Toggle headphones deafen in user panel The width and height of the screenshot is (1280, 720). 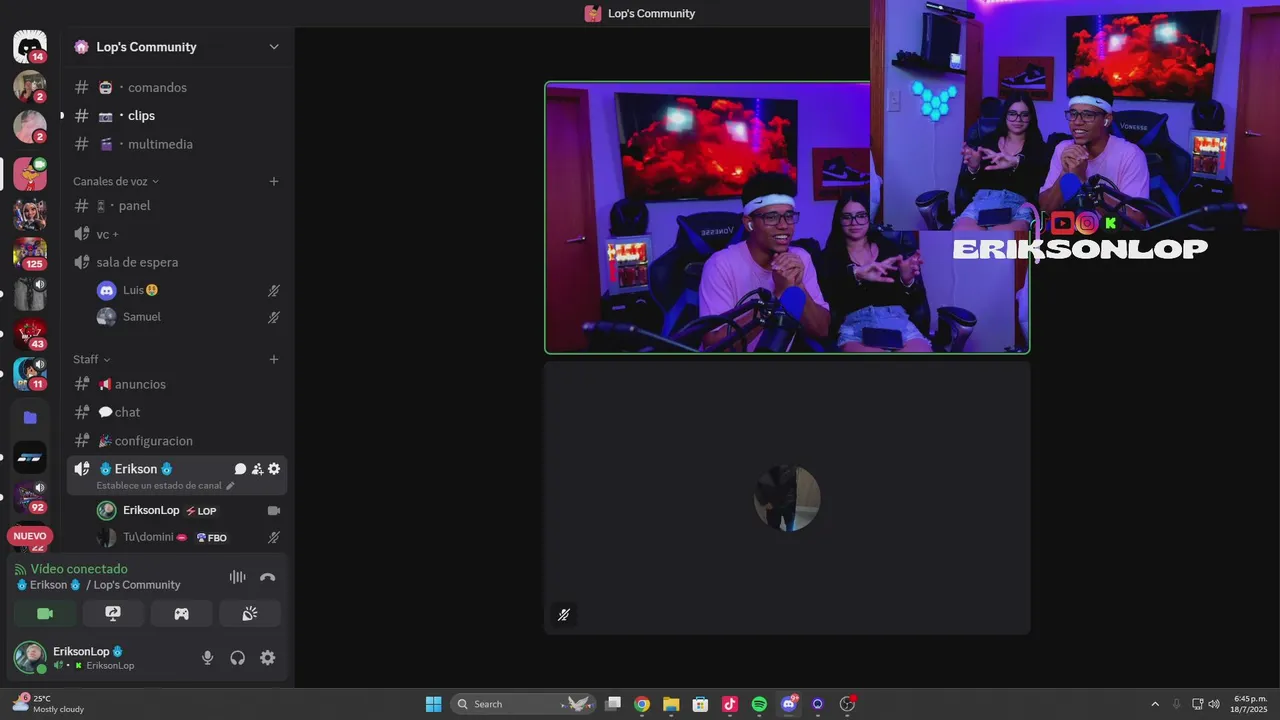point(238,658)
